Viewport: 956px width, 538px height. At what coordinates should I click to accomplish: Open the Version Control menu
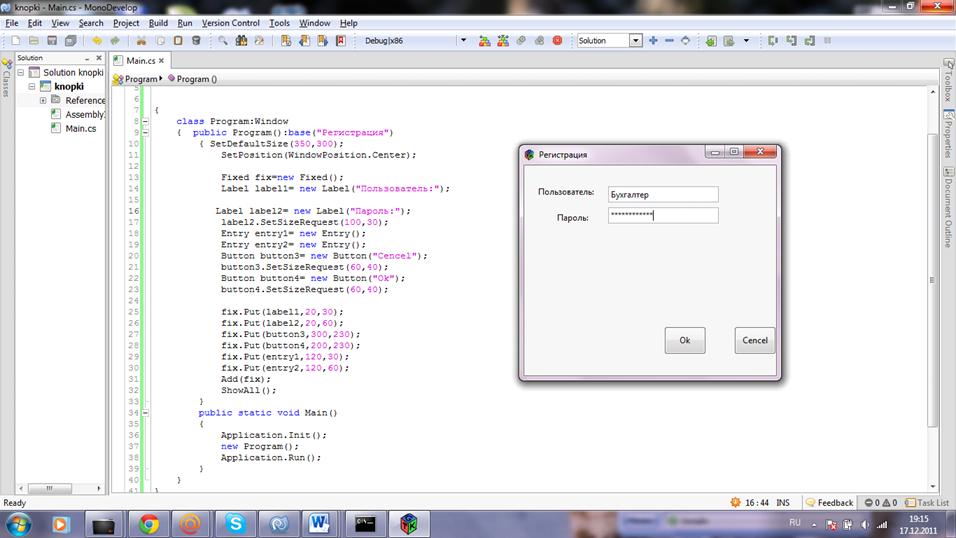(x=231, y=22)
